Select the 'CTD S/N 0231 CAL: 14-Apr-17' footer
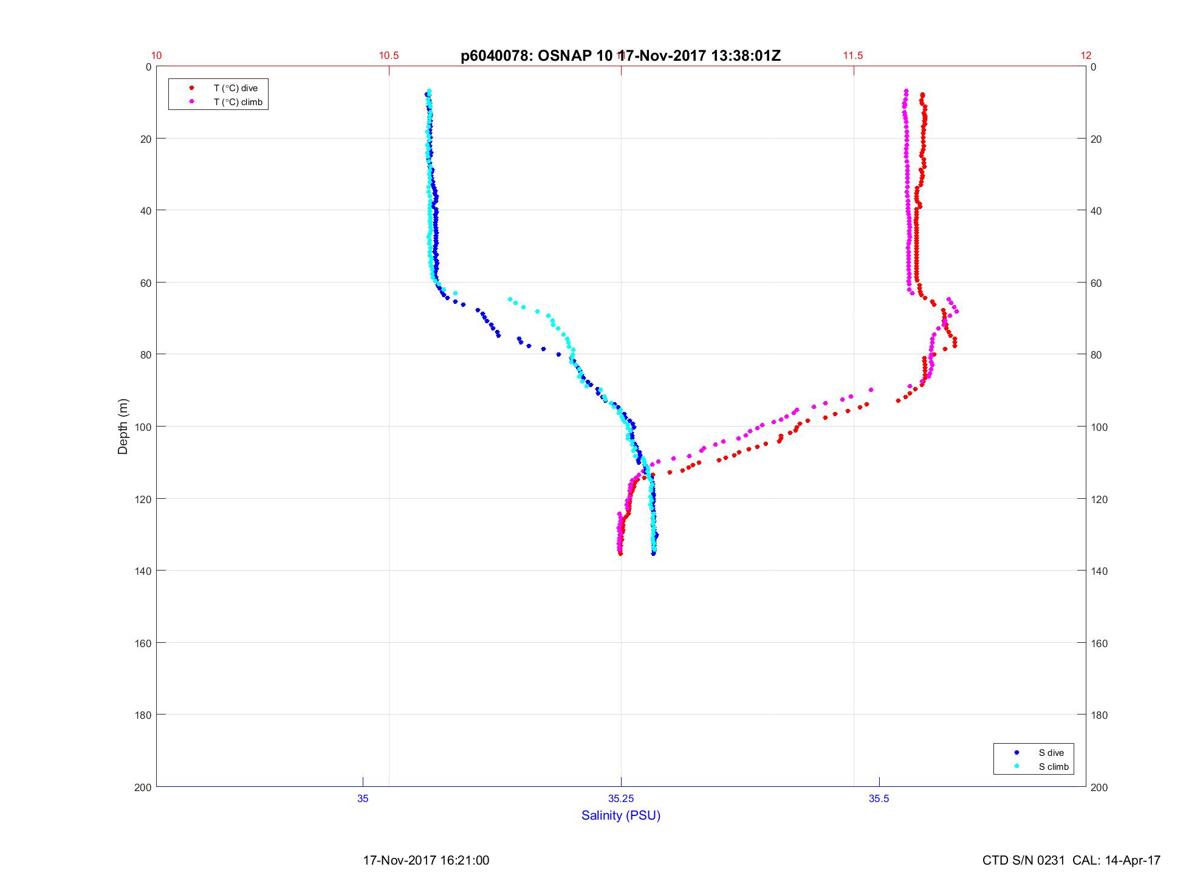This screenshot has height=885, width=1200. [x=1071, y=860]
